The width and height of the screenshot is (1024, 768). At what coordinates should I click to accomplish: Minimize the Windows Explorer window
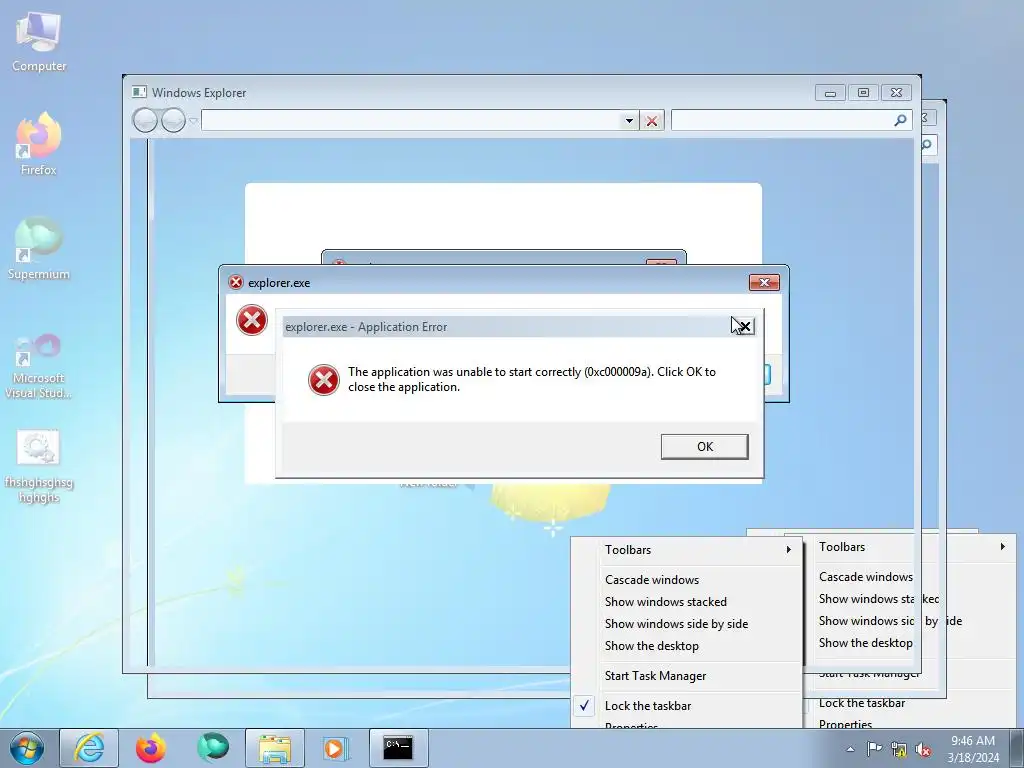(830, 93)
